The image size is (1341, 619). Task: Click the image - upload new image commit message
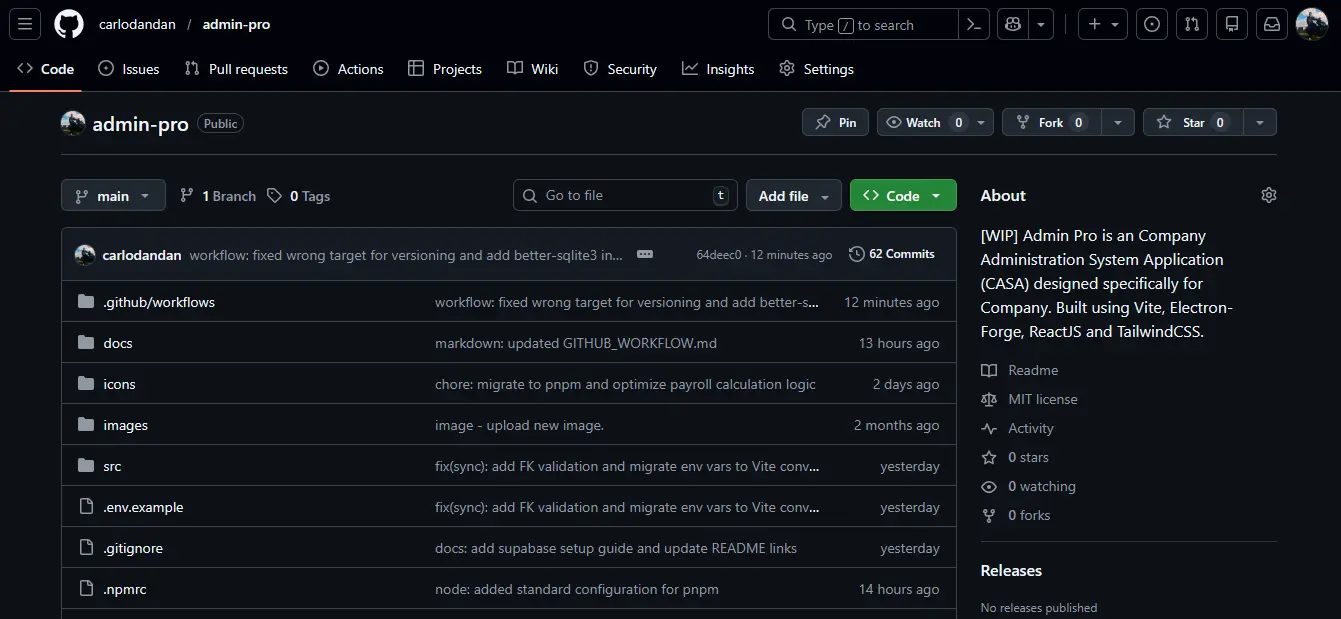click(x=519, y=425)
